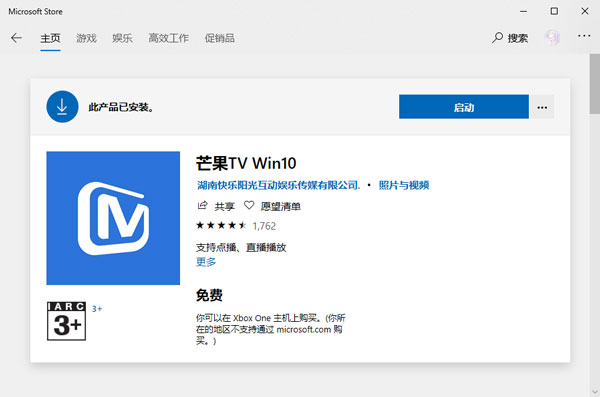Click the 共享 label

coord(224,206)
